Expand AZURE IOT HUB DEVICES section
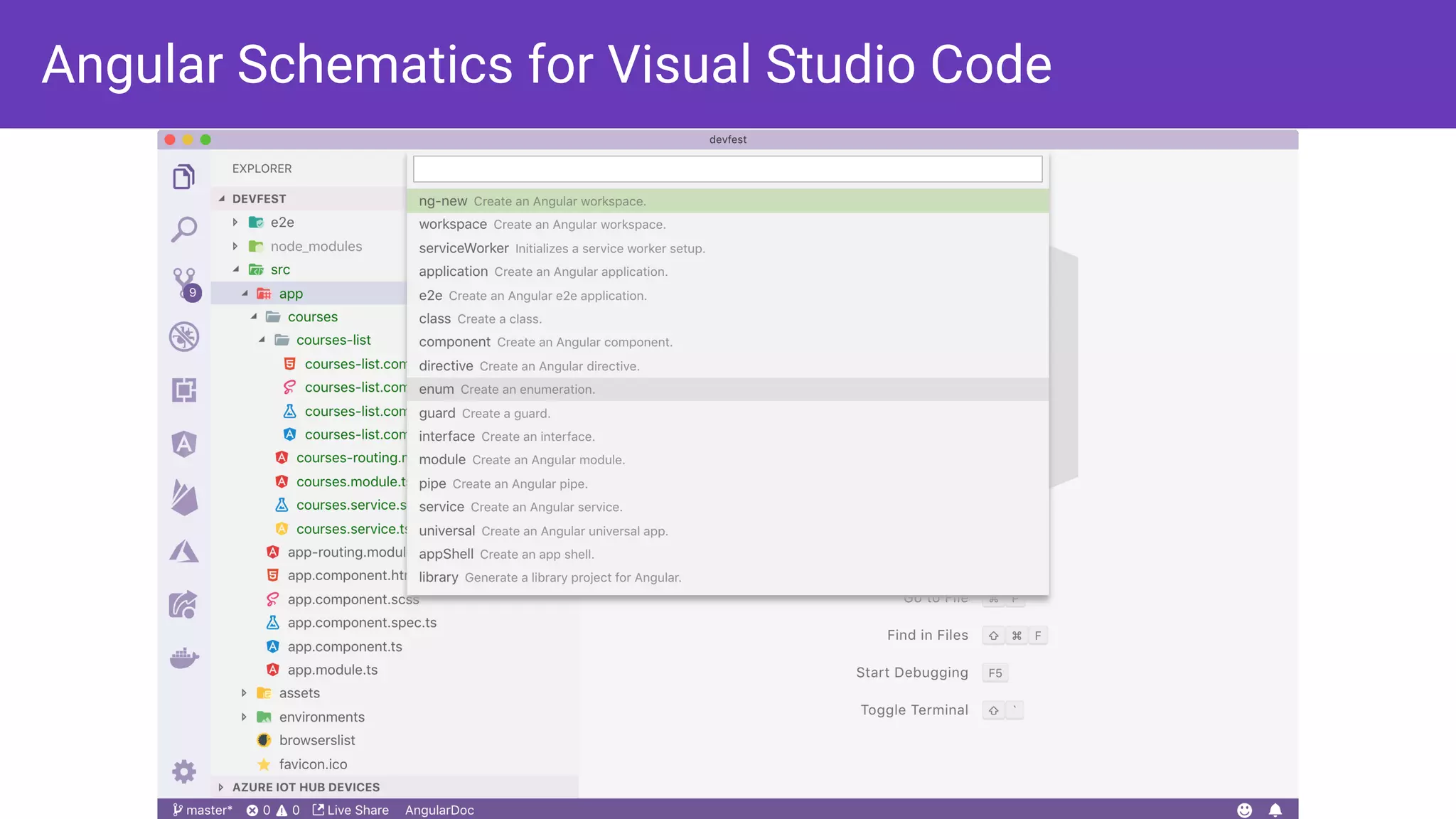 click(221, 787)
